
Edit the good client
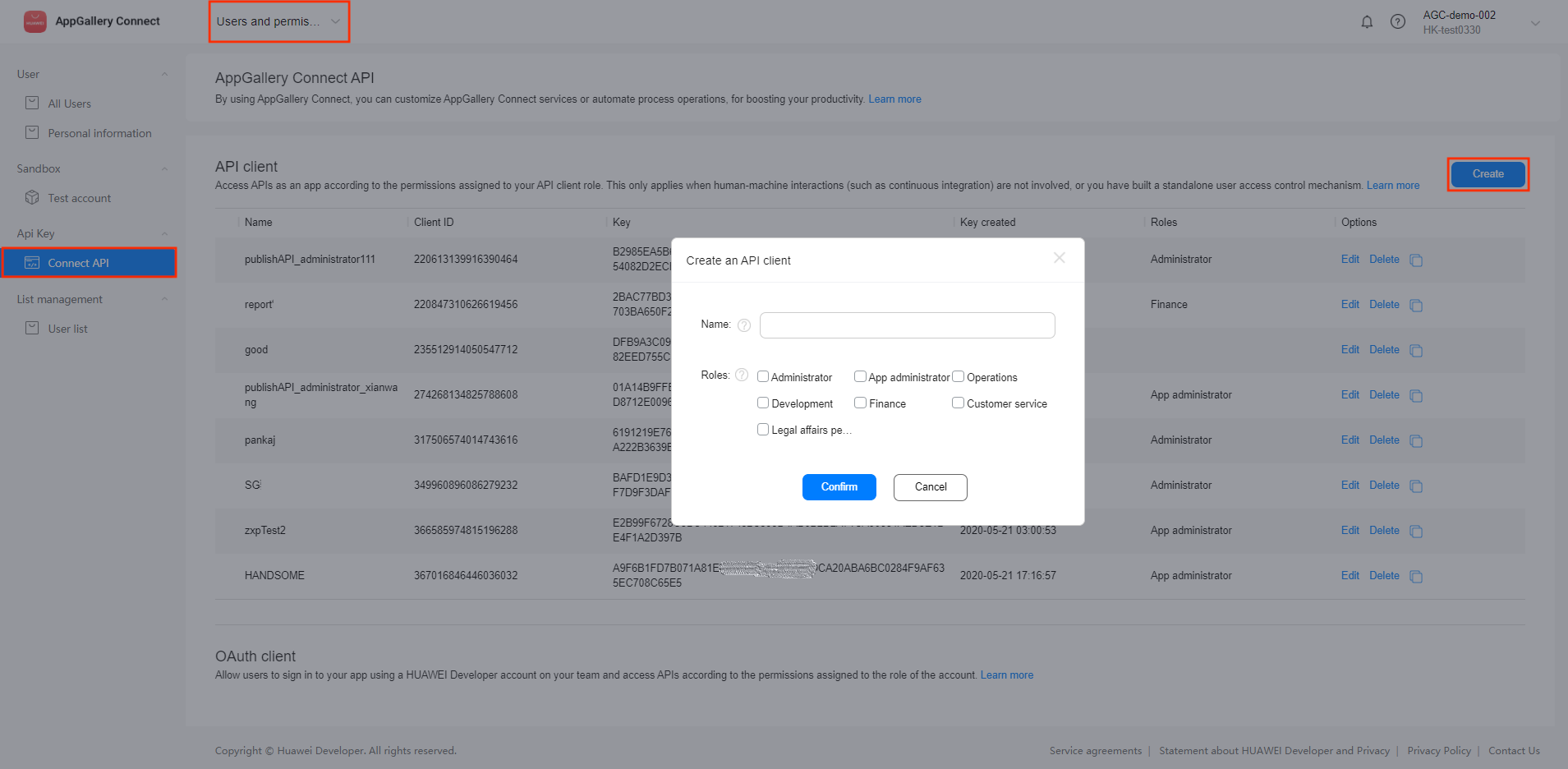click(x=1350, y=349)
